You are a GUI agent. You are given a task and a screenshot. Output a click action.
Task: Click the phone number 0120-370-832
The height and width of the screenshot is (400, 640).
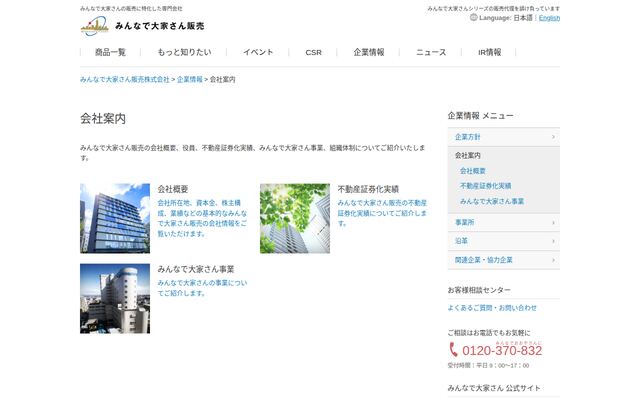click(502, 351)
